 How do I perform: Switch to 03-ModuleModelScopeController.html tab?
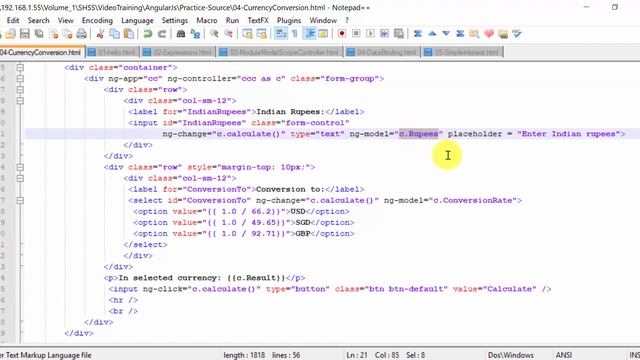click(280, 52)
